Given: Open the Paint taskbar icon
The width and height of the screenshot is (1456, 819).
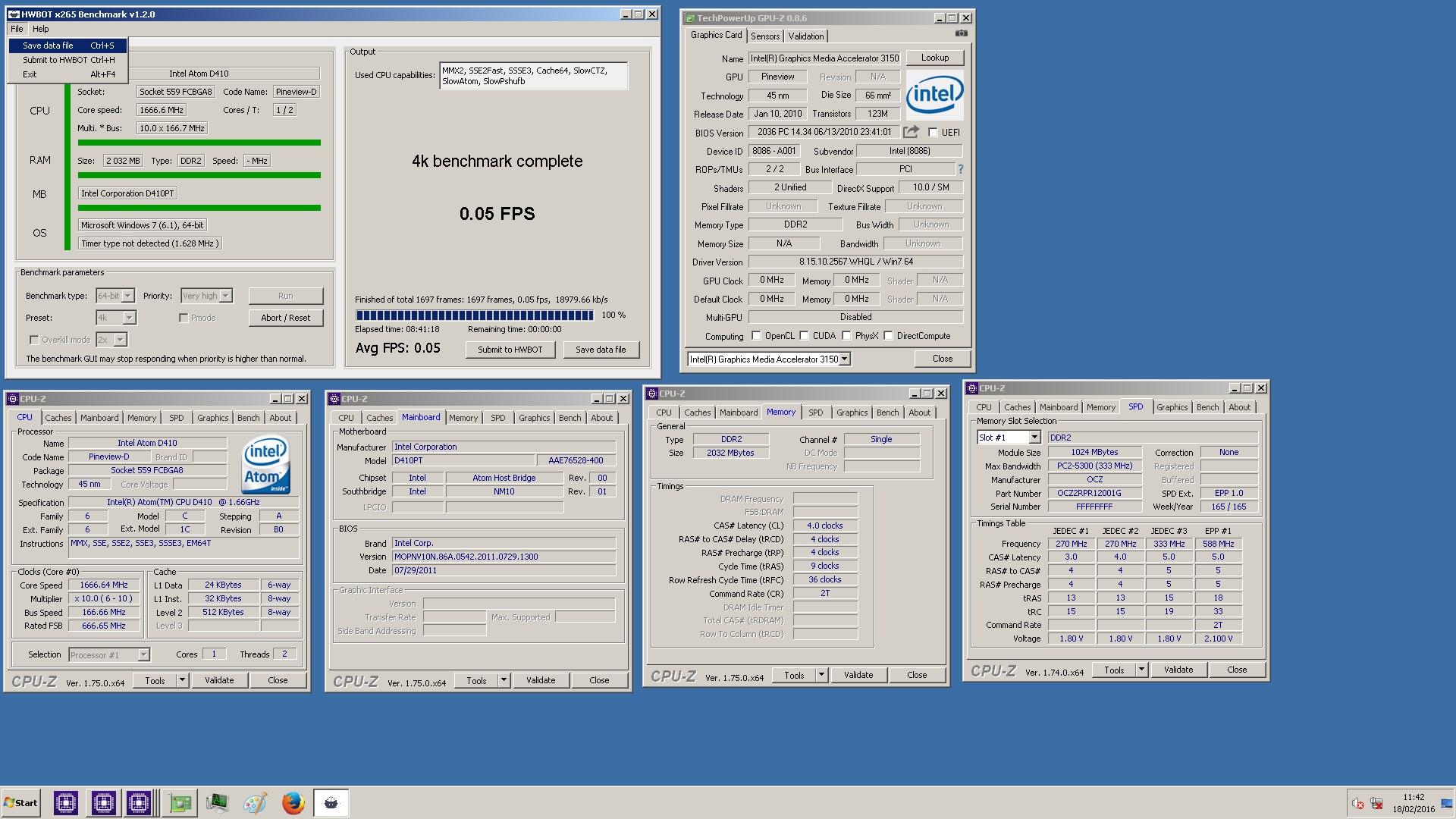Looking at the screenshot, I should click(x=255, y=802).
